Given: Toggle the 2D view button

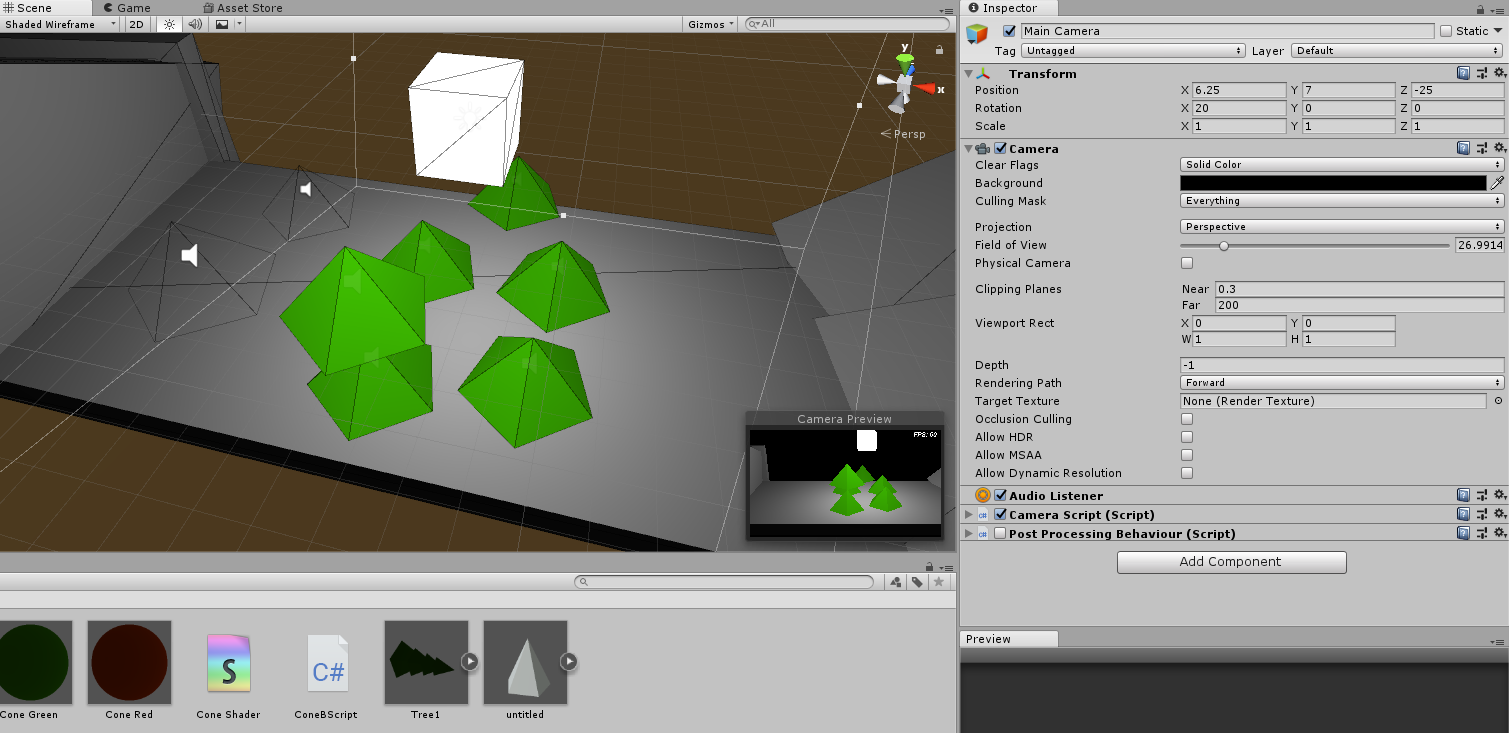Looking at the screenshot, I should click(x=137, y=24).
